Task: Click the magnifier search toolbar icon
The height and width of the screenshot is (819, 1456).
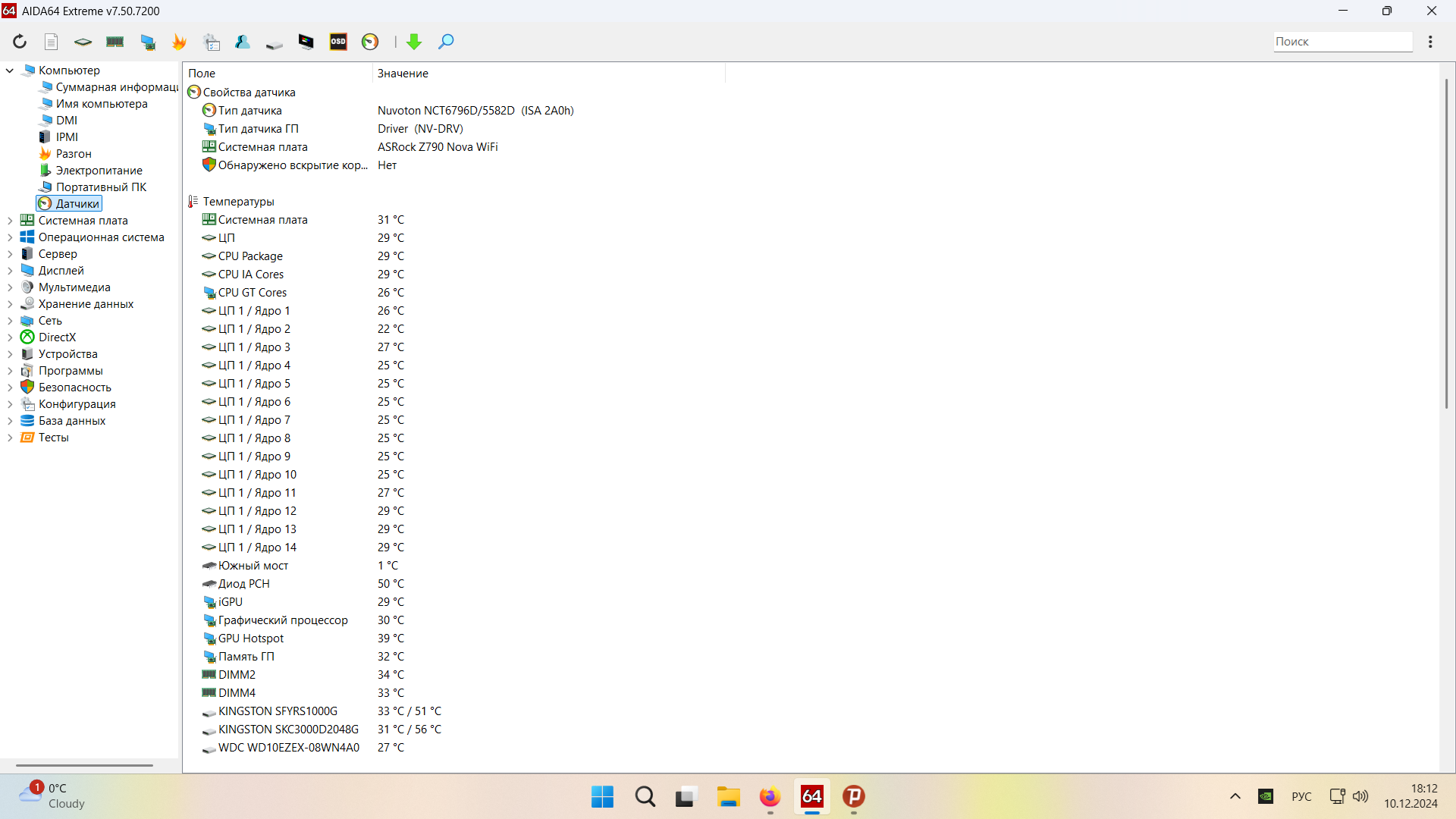Action: pos(446,42)
